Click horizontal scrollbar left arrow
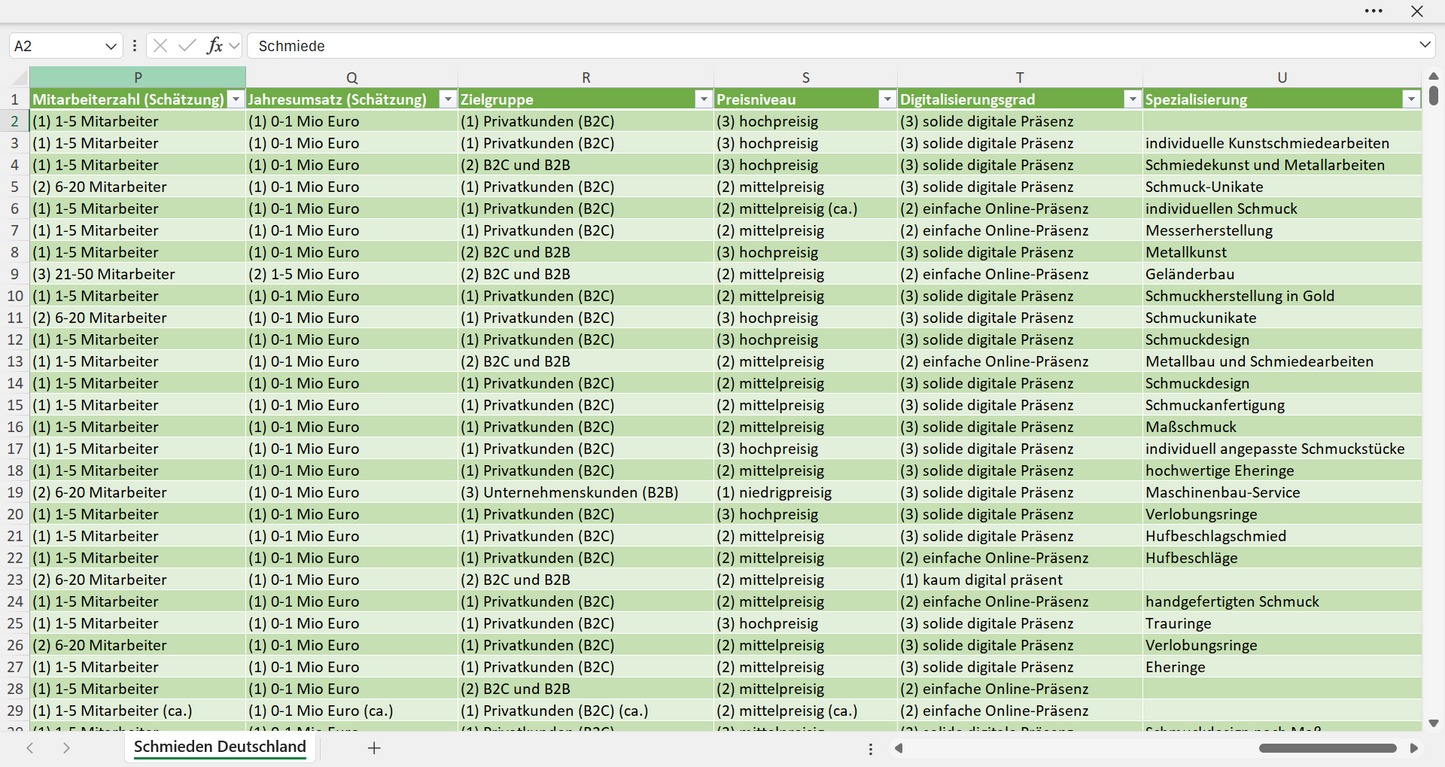 pos(899,747)
